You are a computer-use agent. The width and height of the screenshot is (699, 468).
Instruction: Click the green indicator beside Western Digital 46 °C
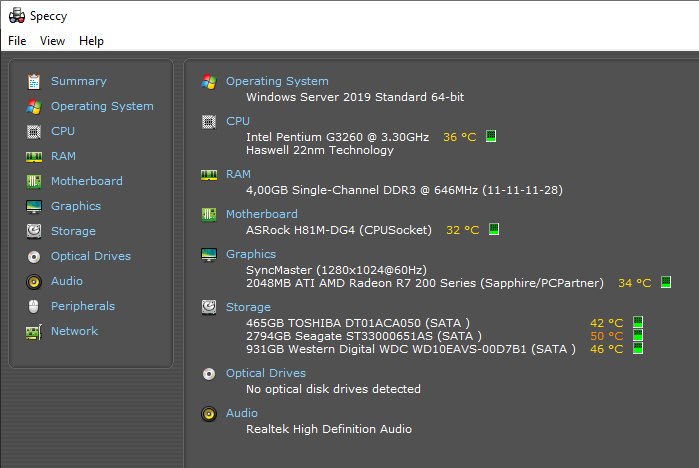click(x=638, y=348)
